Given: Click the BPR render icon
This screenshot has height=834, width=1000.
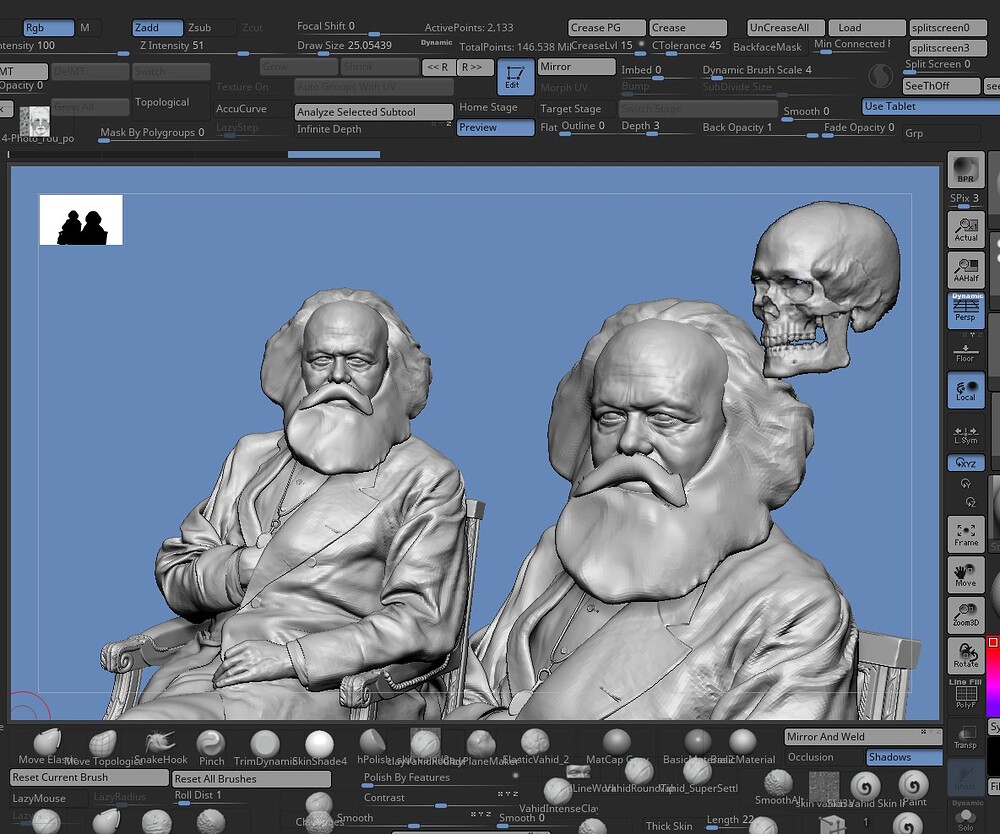Looking at the screenshot, I should point(964,168).
